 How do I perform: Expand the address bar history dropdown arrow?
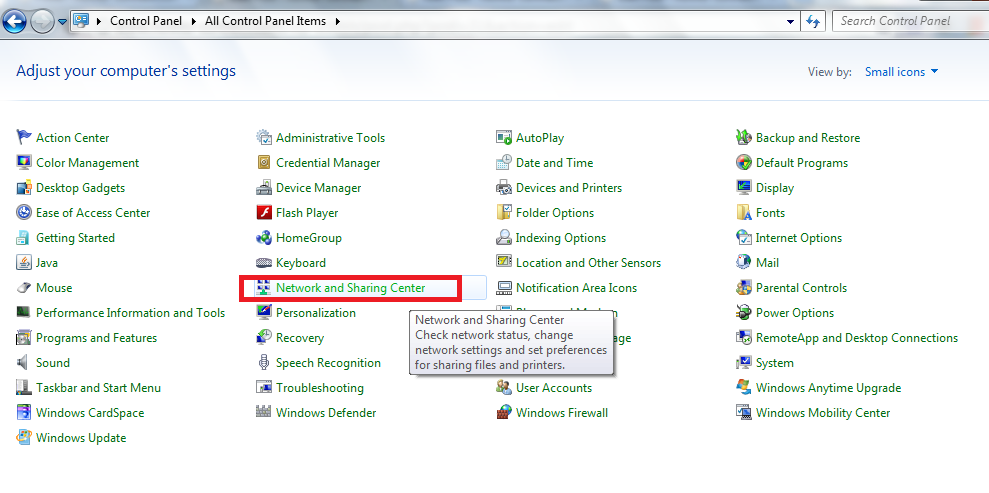tap(791, 21)
